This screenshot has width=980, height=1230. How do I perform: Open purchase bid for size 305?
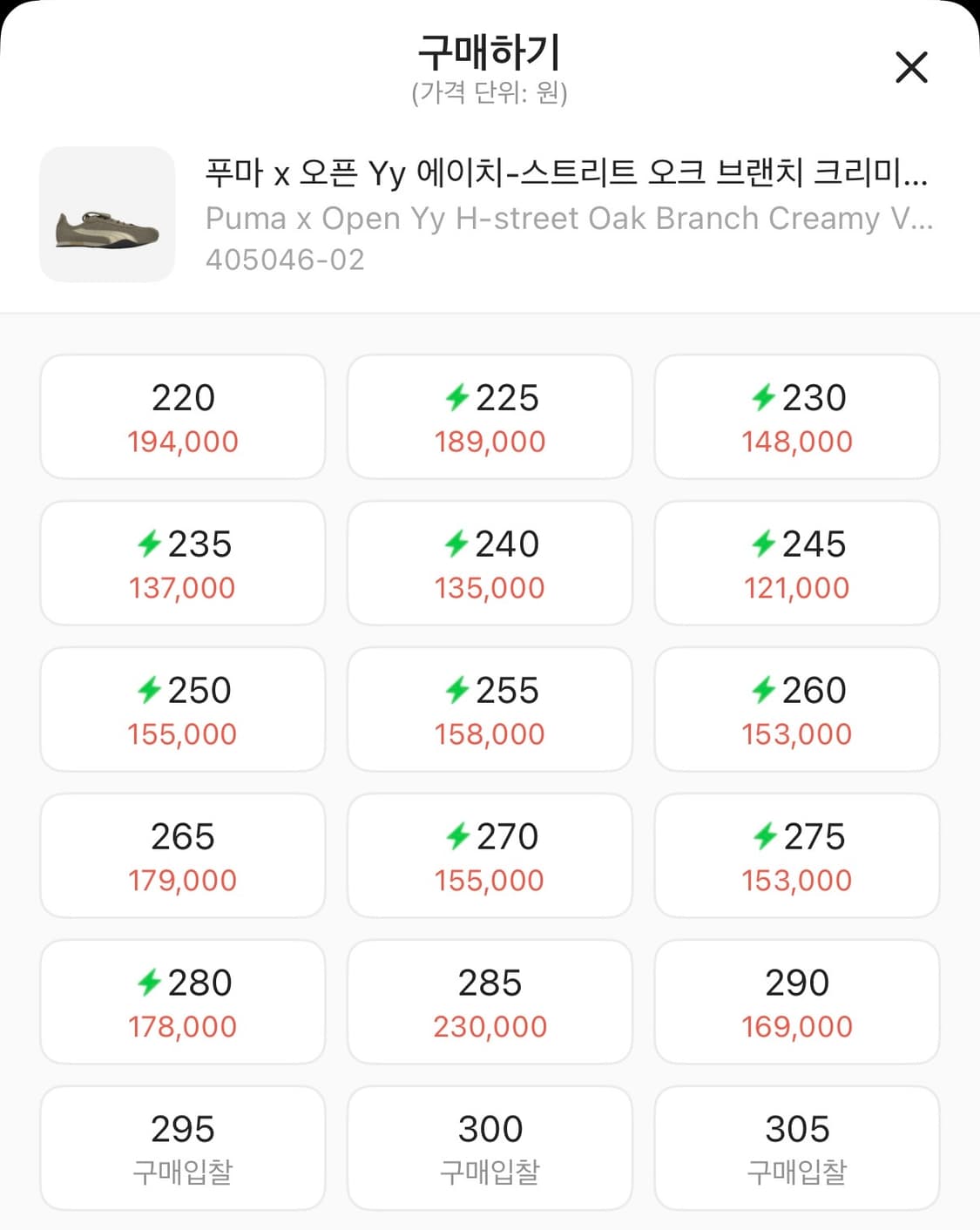[796, 1149]
